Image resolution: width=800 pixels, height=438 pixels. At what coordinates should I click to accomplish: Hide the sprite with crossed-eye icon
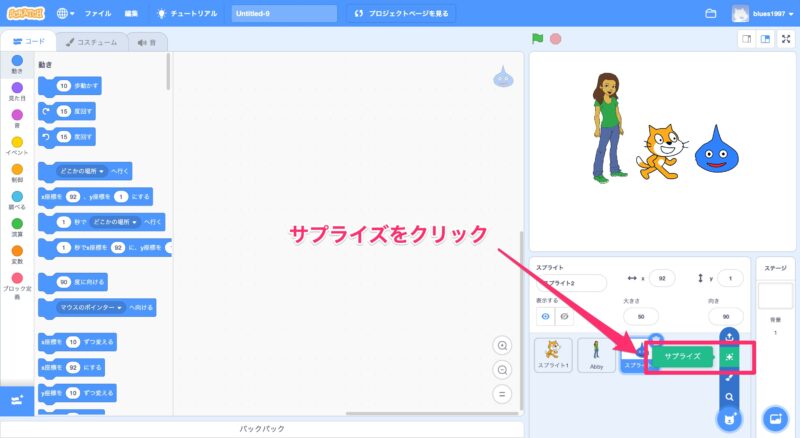pos(566,315)
